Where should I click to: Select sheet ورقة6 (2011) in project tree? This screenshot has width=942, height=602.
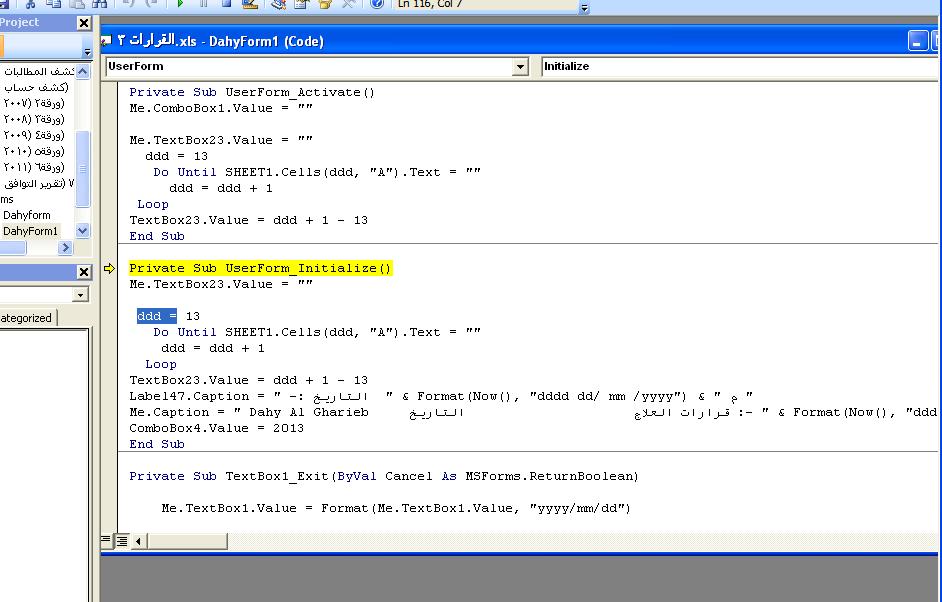(x=34, y=167)
